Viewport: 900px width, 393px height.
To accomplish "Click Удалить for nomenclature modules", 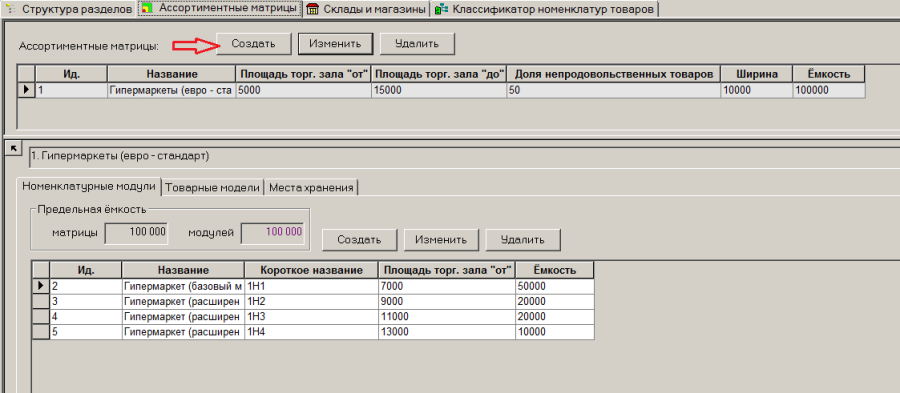I will 523,240.
